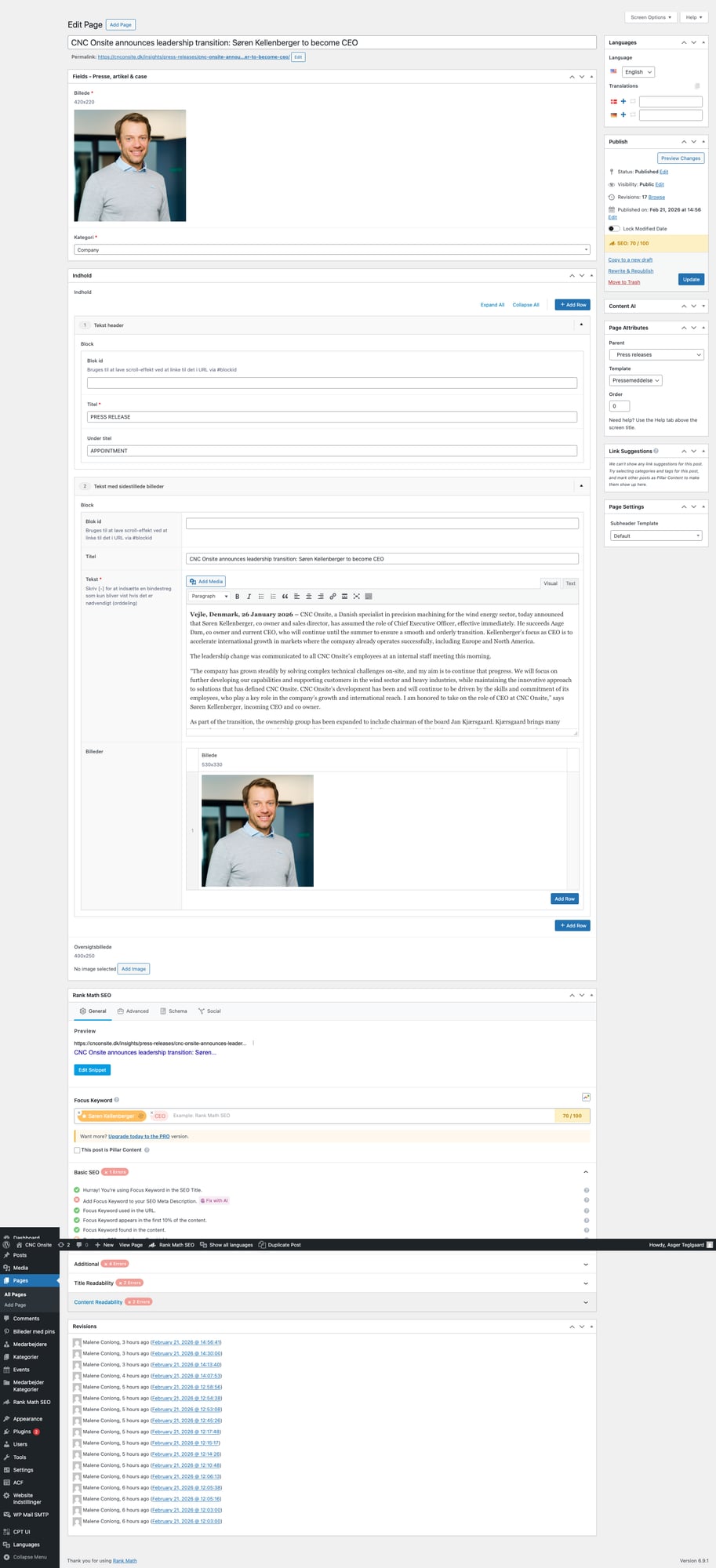
Task: Click the page title input field
Action: tap(332, 43)
